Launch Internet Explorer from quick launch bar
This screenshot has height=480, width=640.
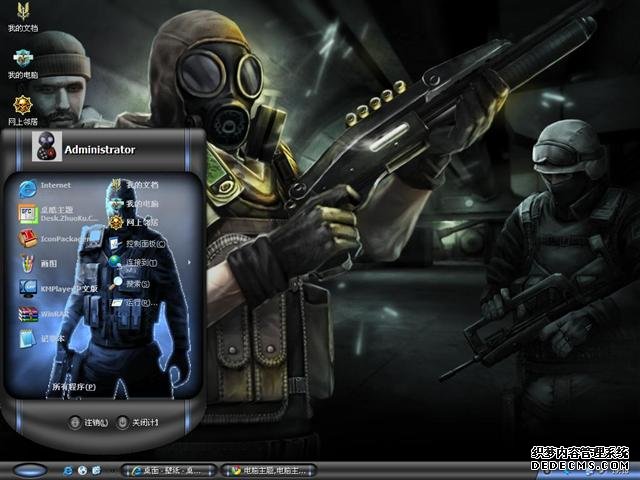click(x=68, y=471)
